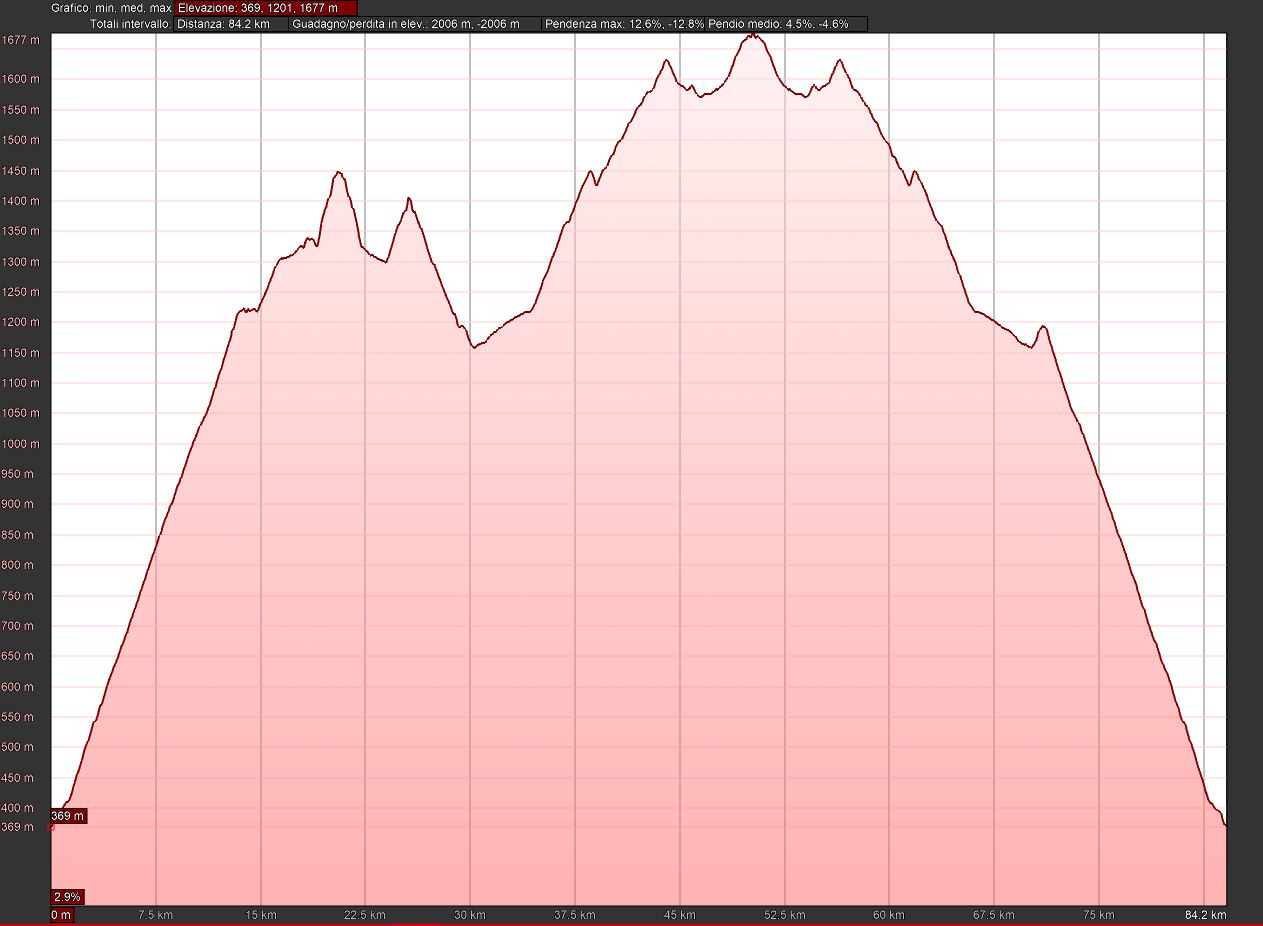Click the 1000 m elevation axis label

20,444
